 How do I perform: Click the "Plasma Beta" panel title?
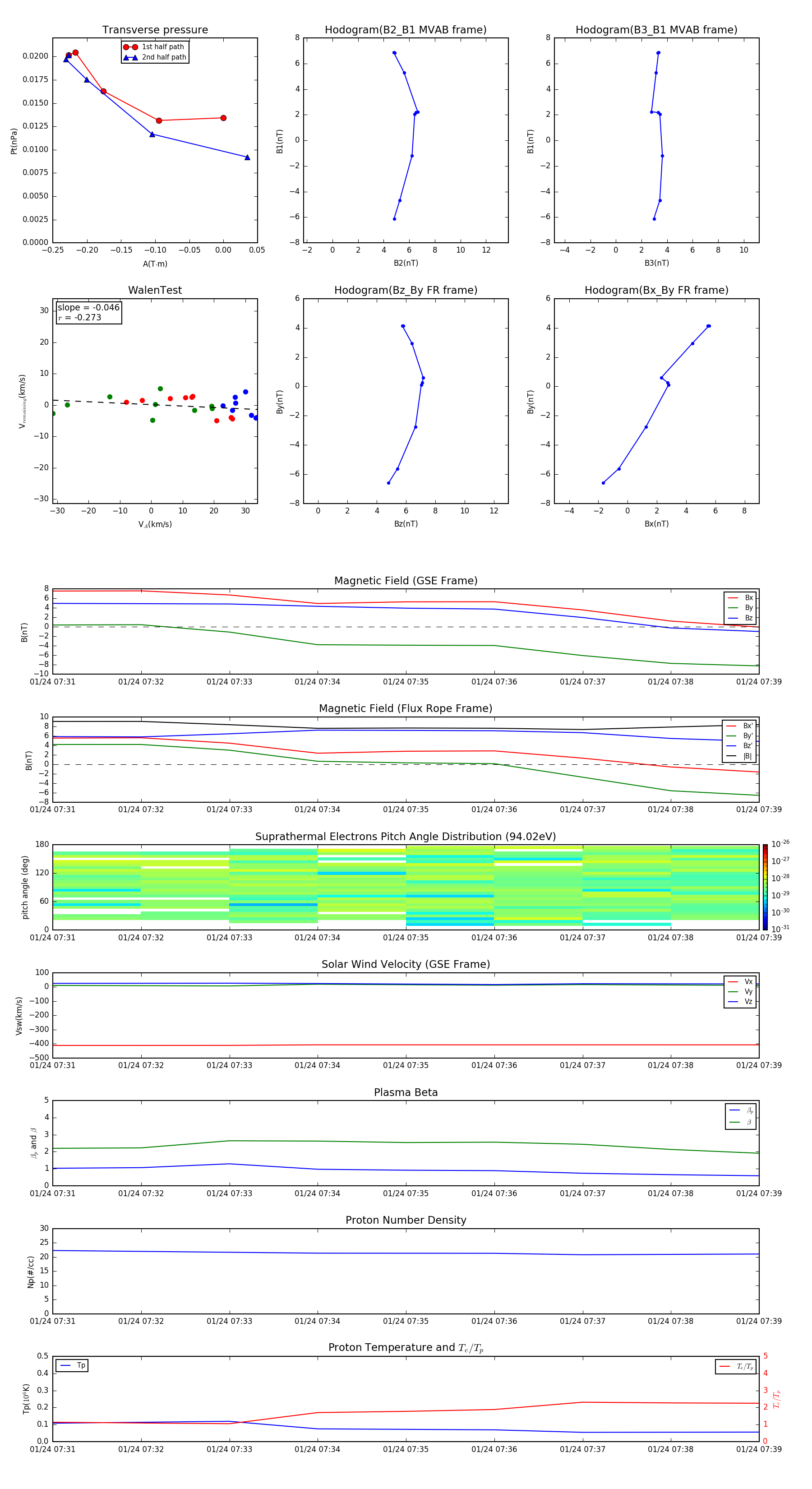point(406,1093)
